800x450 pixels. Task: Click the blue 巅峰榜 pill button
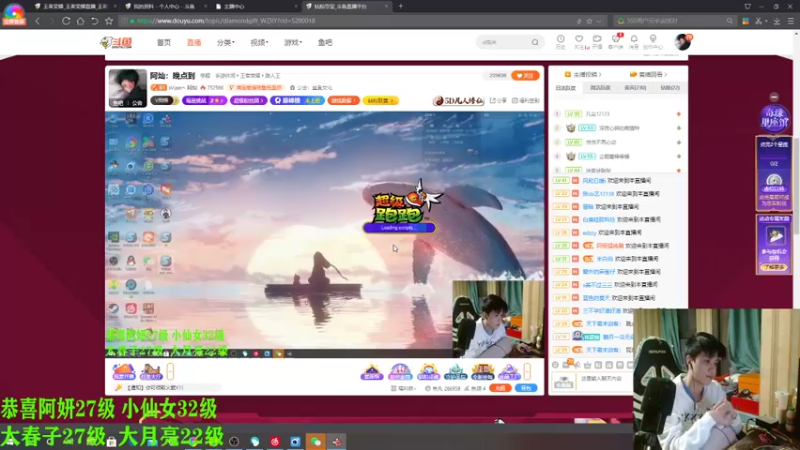297,101
